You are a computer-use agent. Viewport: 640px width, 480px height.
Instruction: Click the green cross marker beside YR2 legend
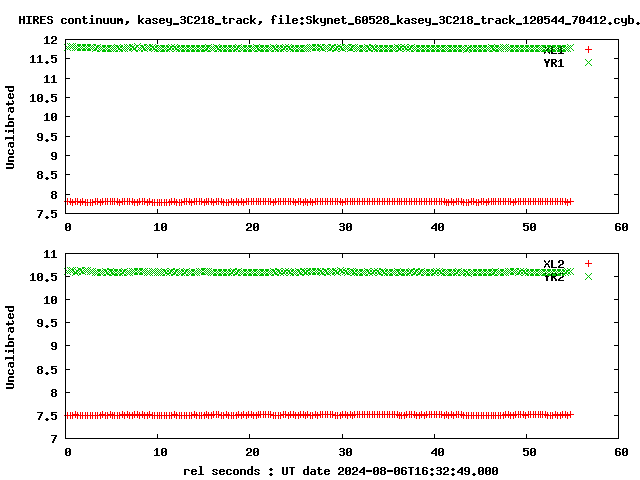(588, 277)
